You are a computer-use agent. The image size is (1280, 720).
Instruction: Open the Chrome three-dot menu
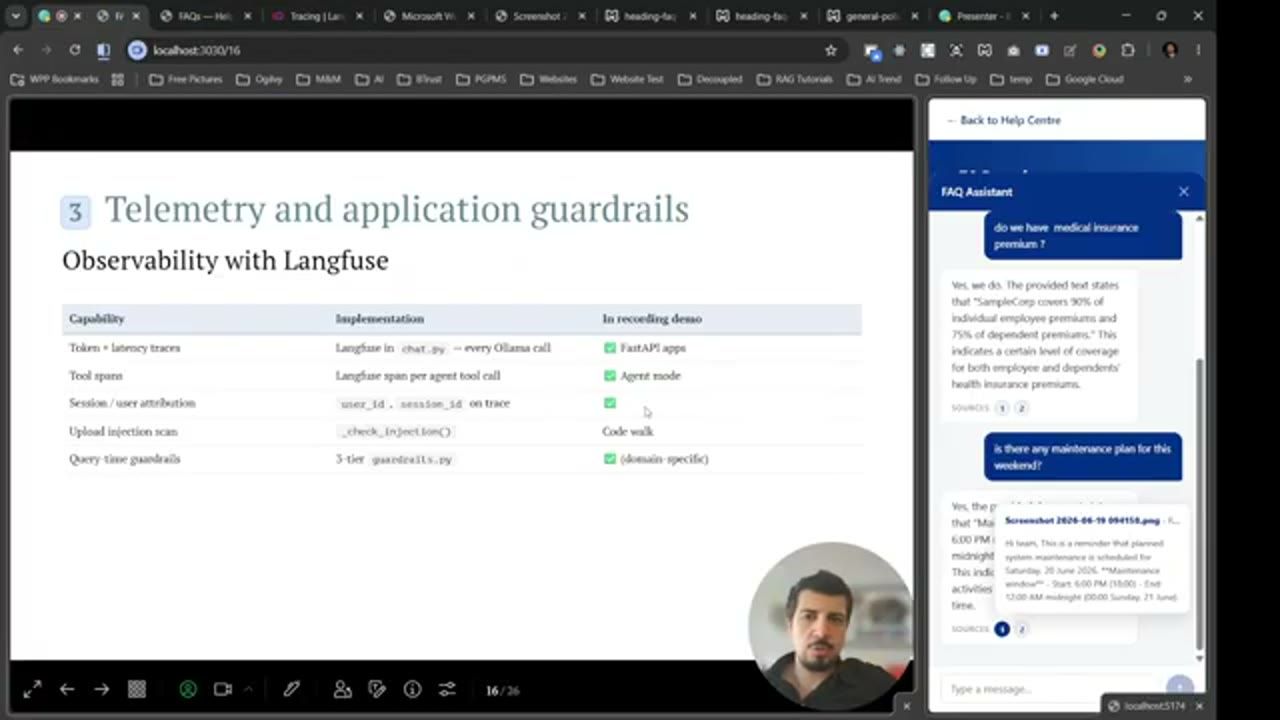(1198, 50)
